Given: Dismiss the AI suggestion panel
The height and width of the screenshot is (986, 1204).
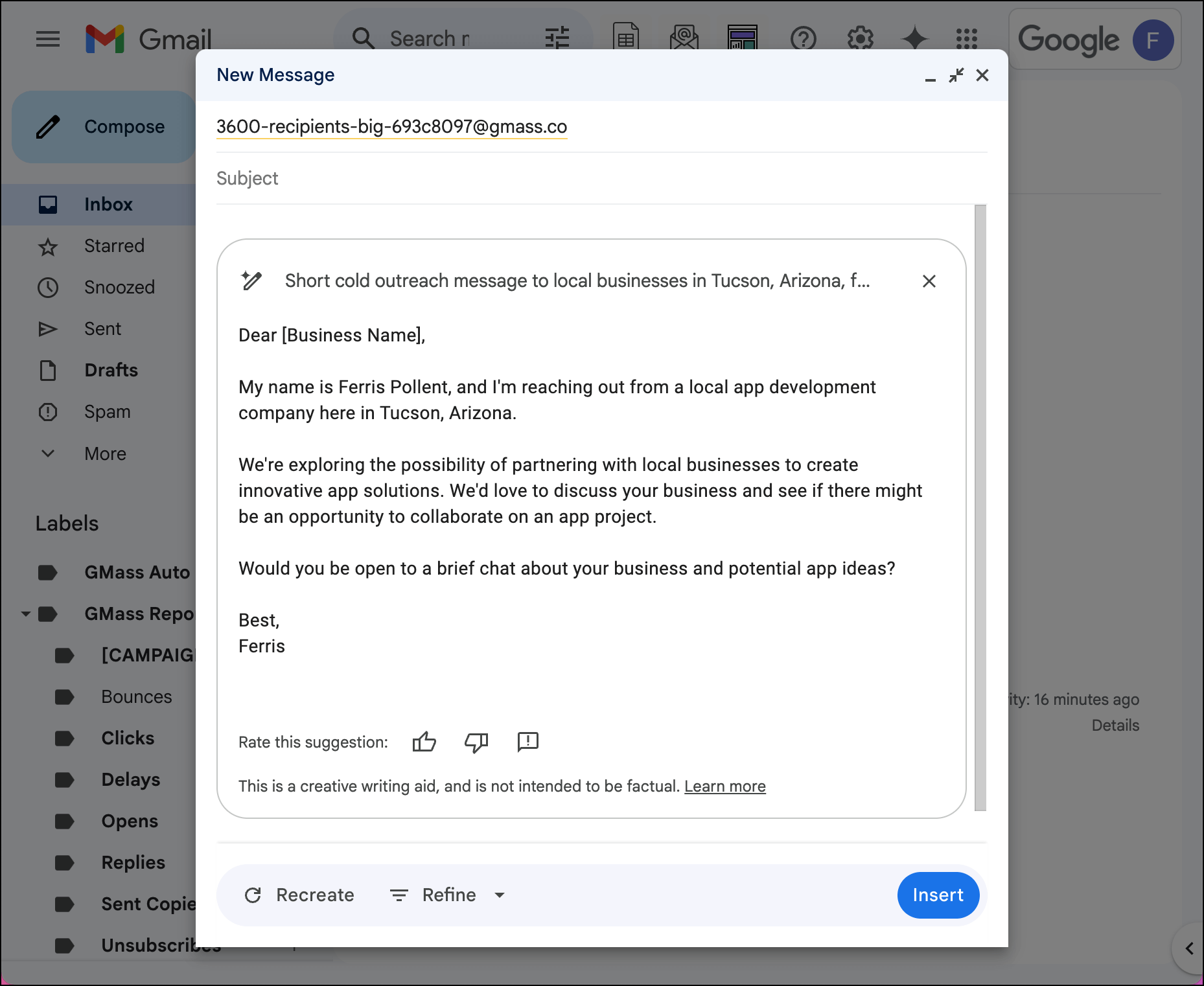Looking at the screenshot, I should 929,281.
